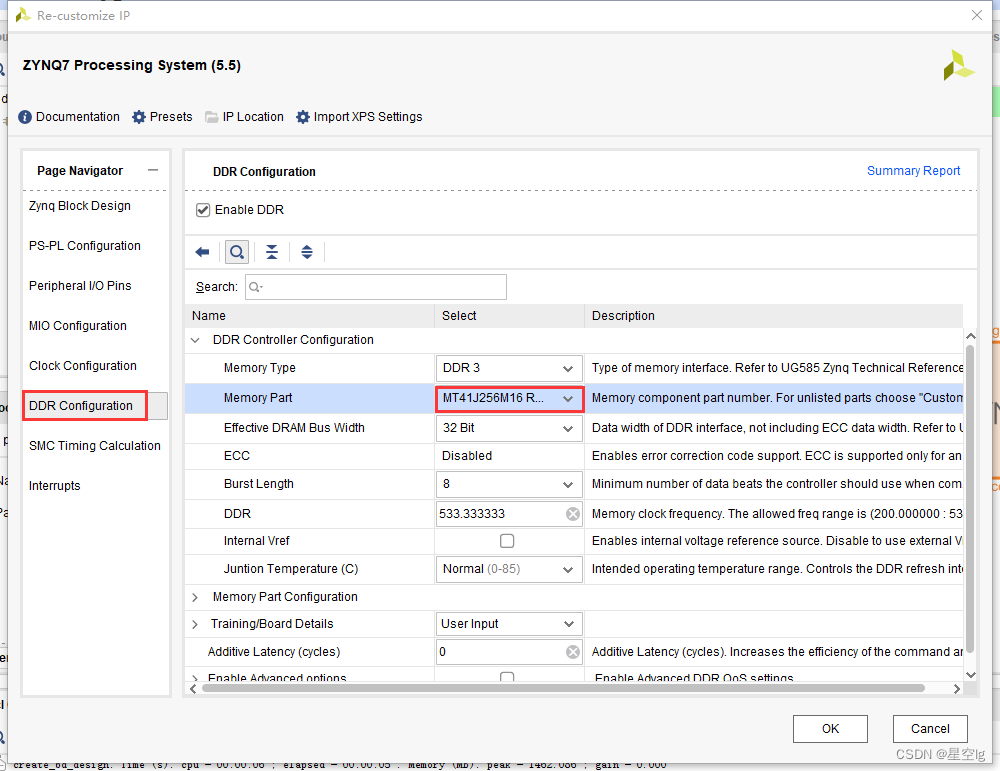
Task: Open Training/Board Details dropdown
Action: click(509, 624)
